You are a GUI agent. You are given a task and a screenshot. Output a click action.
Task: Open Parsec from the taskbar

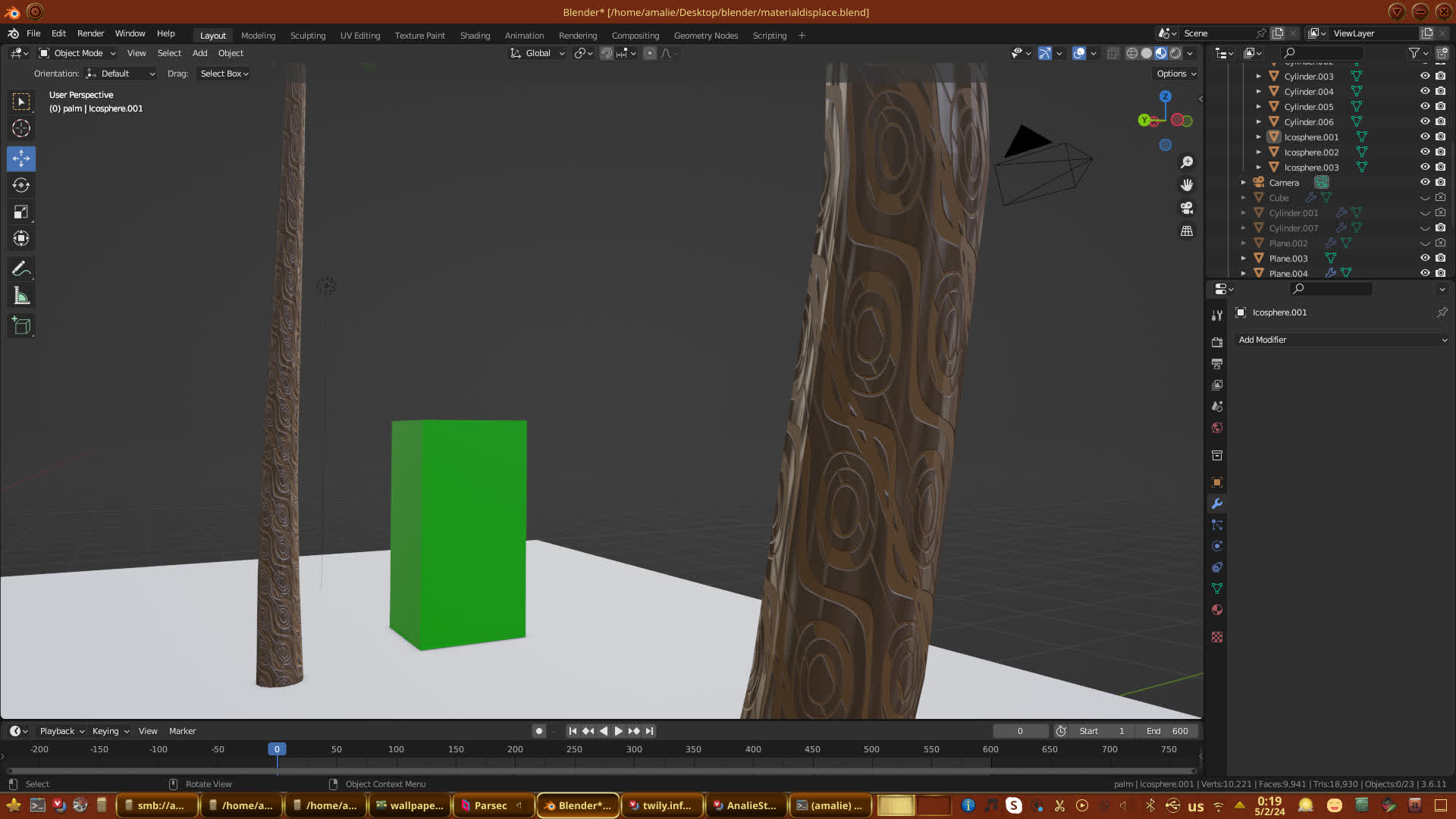(x=491, y=805)
